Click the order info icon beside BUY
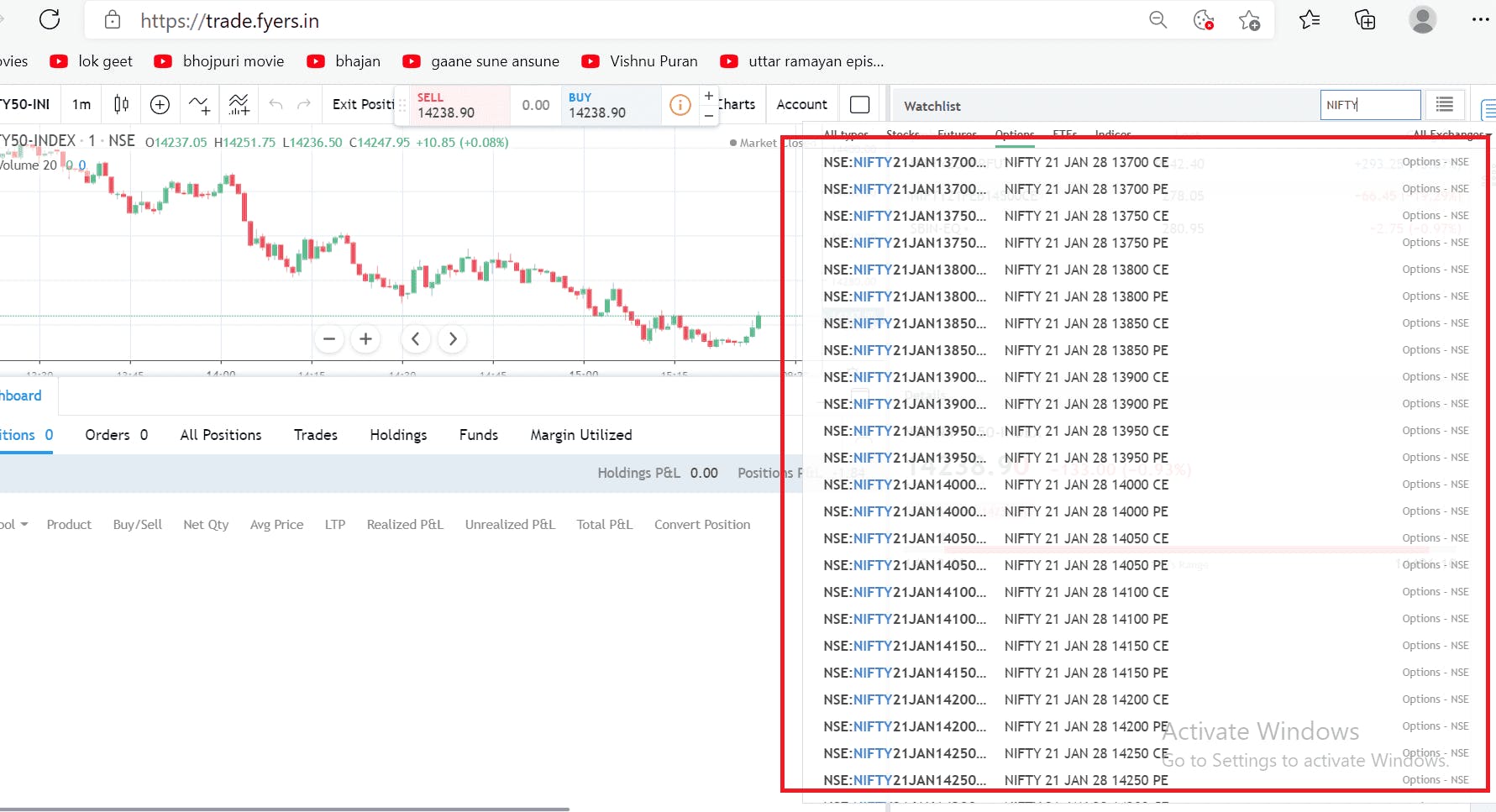This screenshot has height=812, width=1496. click(680, 105)
